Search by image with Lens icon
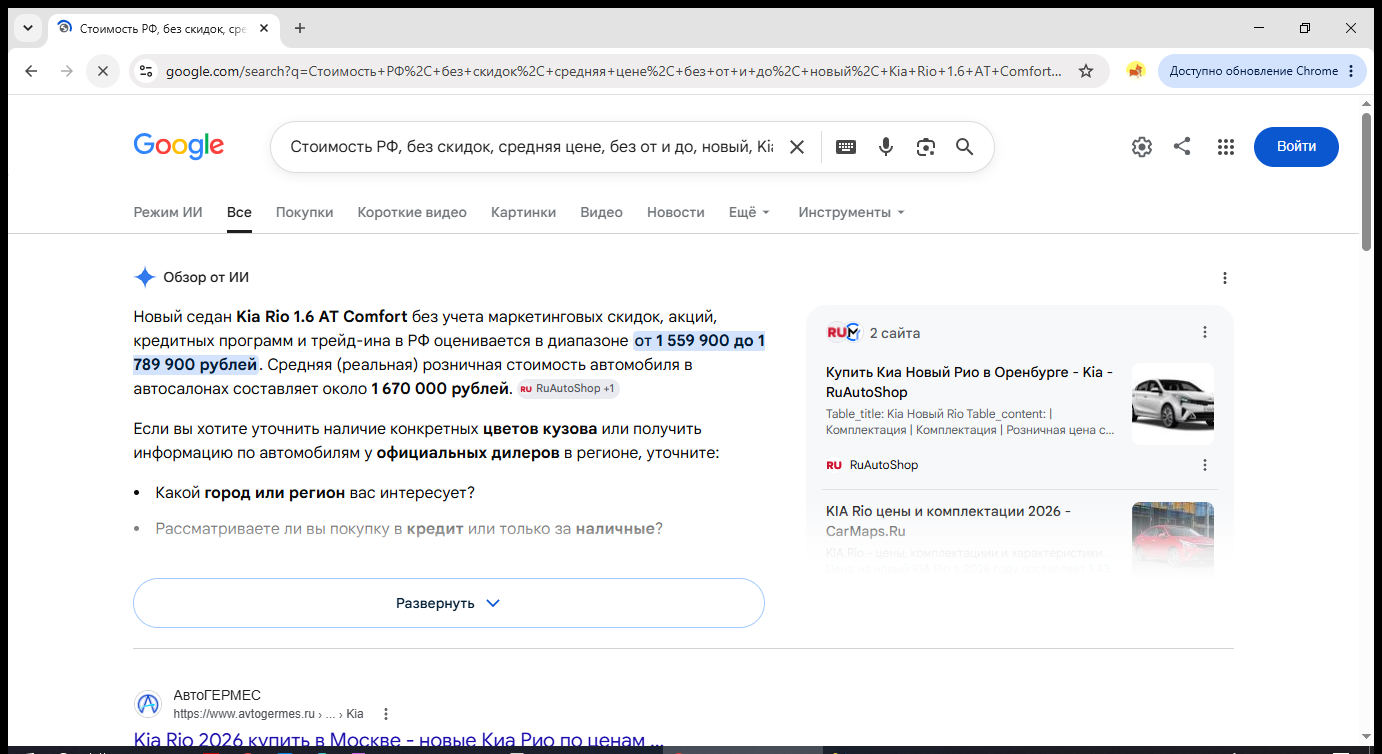Image resolution: width=1382 pixels, height=754 pixels. pyautogui.click(x=926, y=147)
